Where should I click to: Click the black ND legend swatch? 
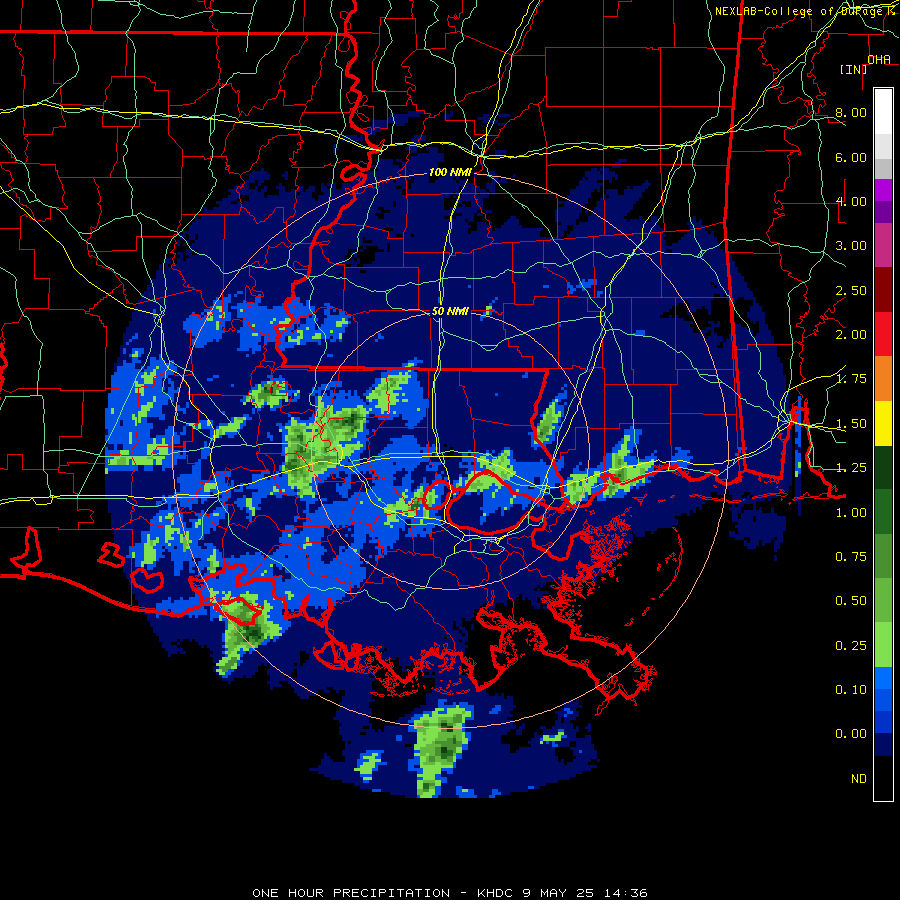[883, 778]
